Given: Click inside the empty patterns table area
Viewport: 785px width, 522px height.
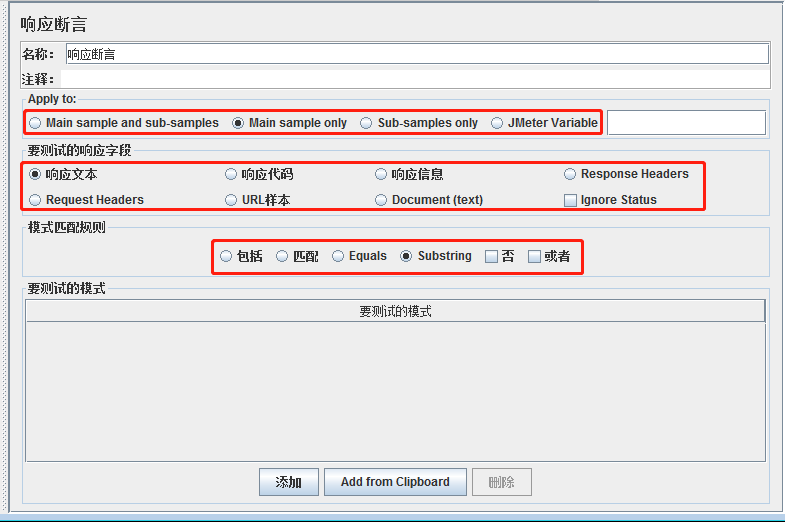Looking at the screenshot, I should coord(396,391).
